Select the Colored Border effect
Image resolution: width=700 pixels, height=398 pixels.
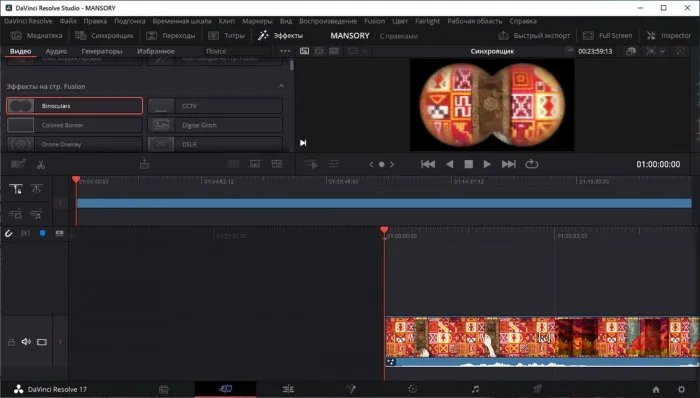click(75, 125)
